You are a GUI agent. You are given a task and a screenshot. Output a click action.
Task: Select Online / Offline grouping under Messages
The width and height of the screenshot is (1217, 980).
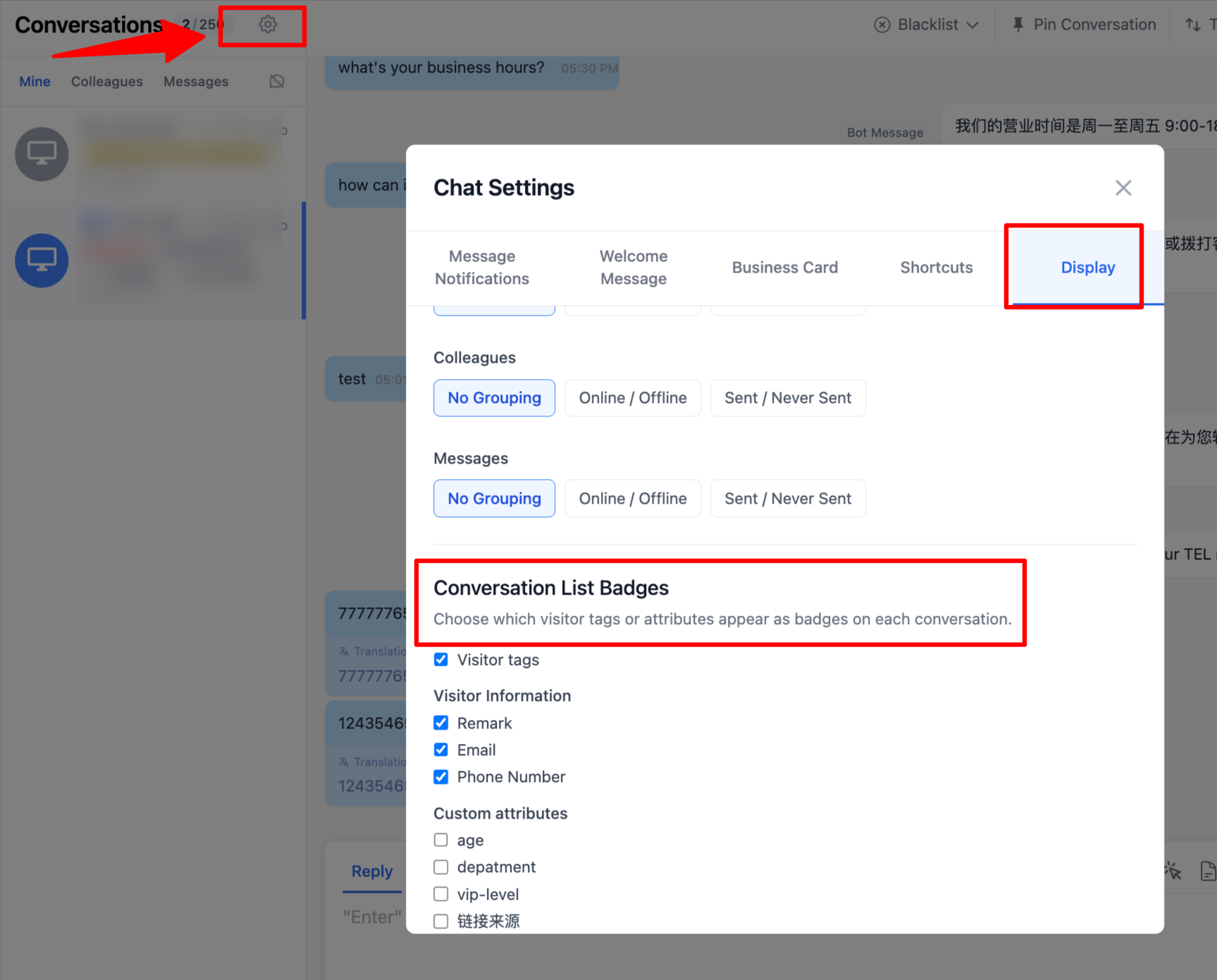(633, 499)
